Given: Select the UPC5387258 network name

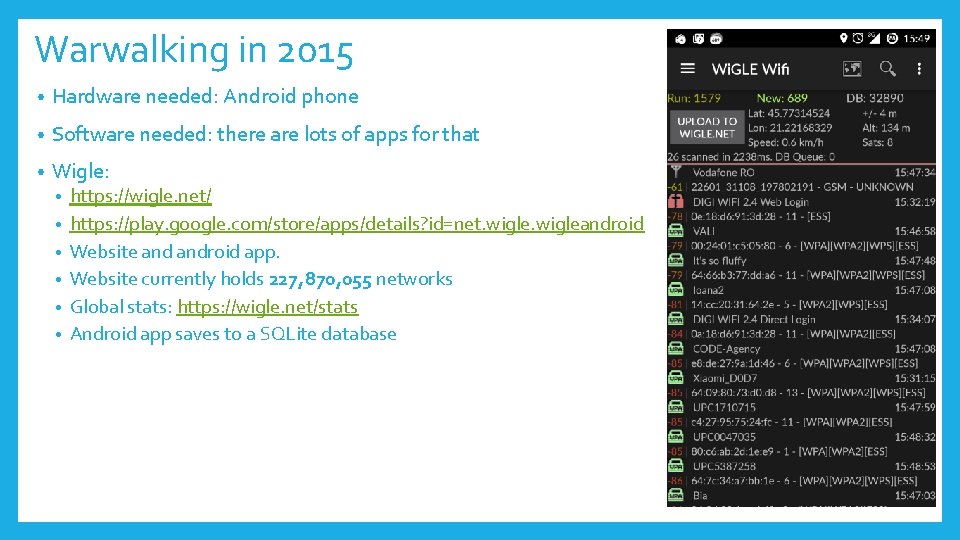Looking at the screenshot, I should tap(724, 467).
